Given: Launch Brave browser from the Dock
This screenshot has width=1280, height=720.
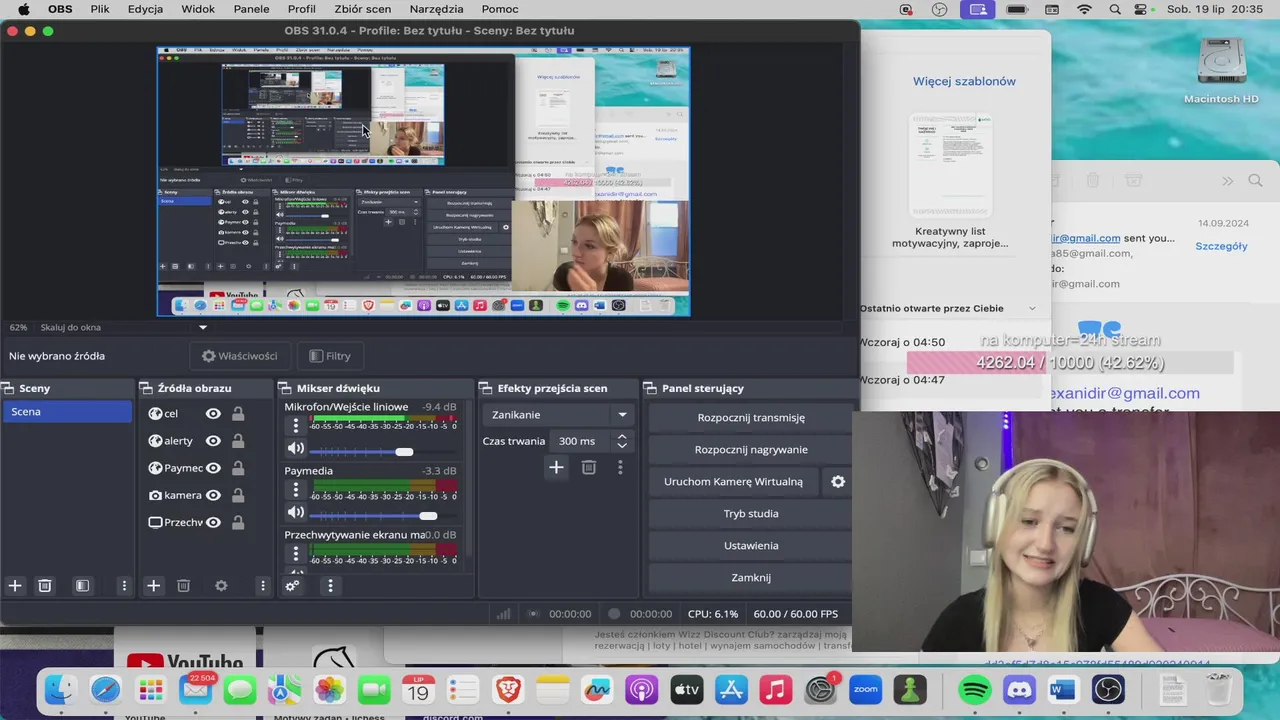Looking at the screenshot, I should coord(508,690).
